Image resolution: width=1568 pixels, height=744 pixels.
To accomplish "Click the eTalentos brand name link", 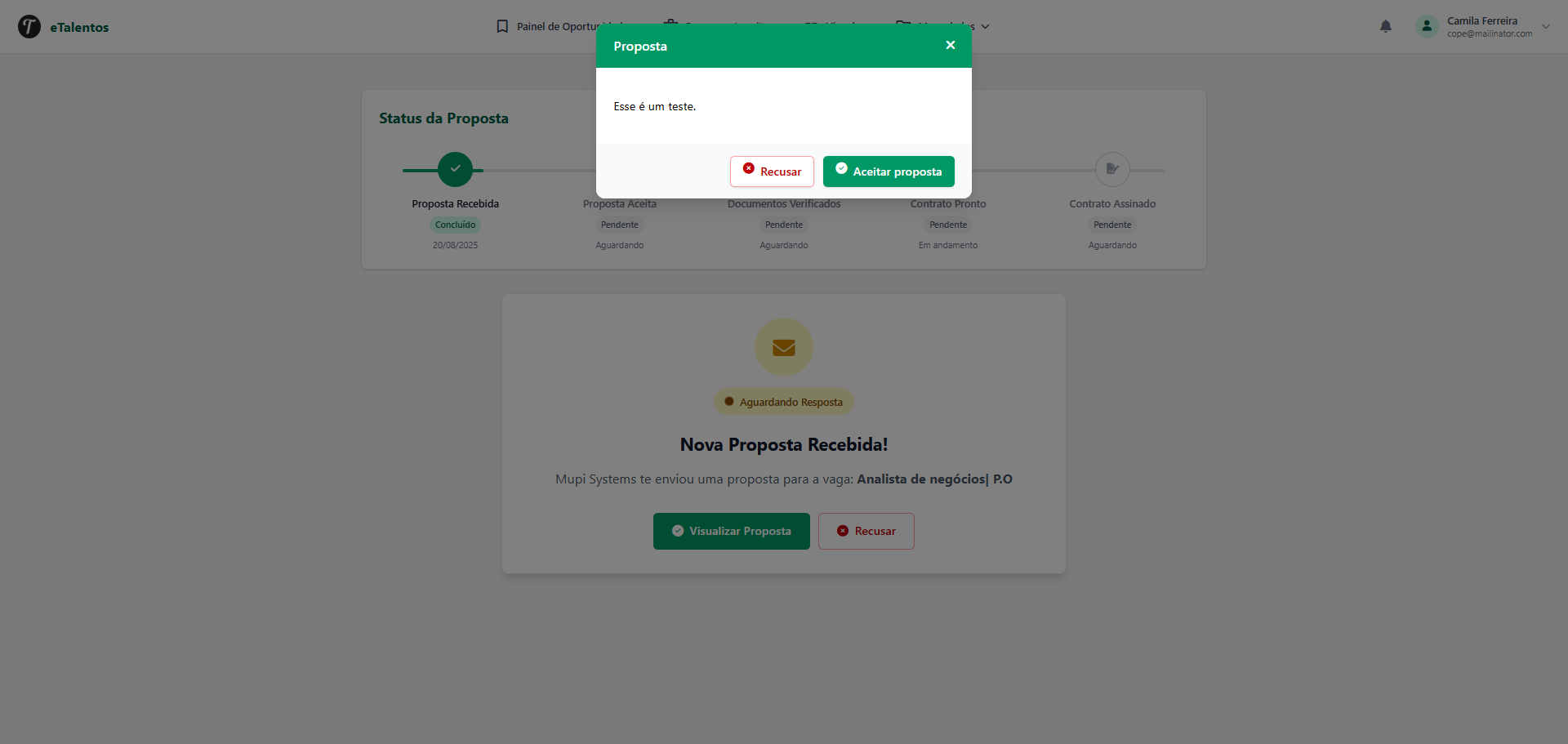I will tap(79, 27).
